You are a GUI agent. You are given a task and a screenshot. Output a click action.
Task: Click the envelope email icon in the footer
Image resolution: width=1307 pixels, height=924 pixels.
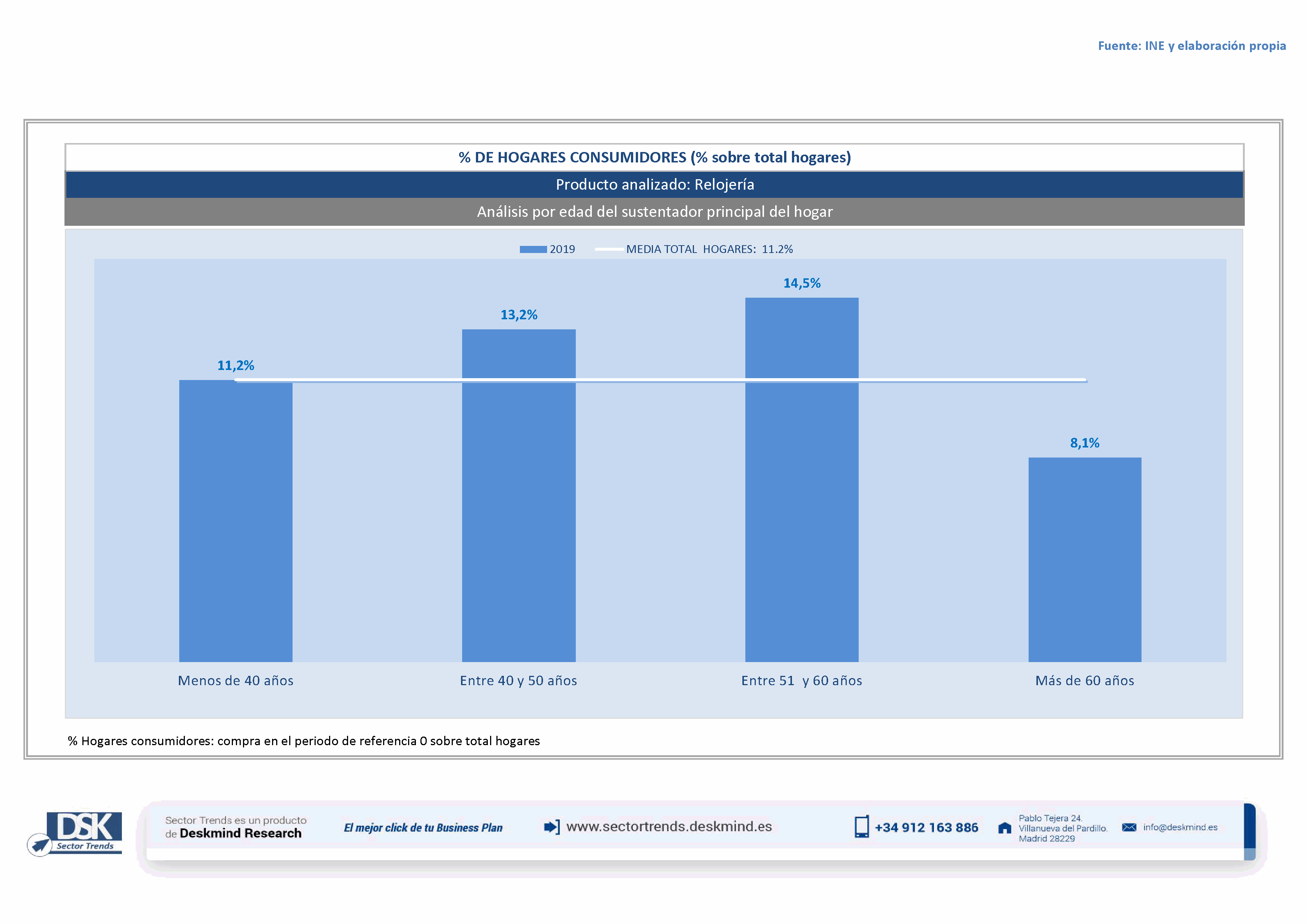[x=1129, y=827]
